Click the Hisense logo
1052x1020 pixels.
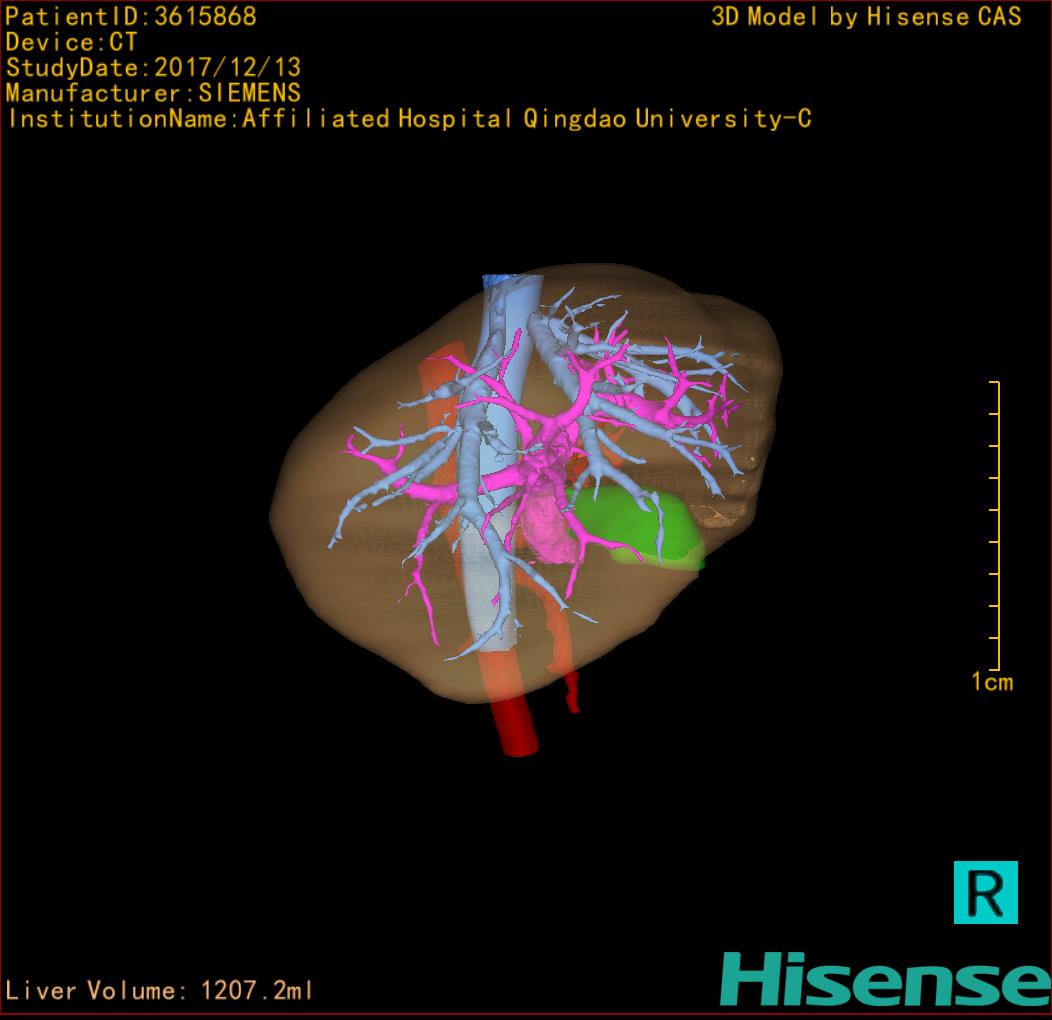884,979
